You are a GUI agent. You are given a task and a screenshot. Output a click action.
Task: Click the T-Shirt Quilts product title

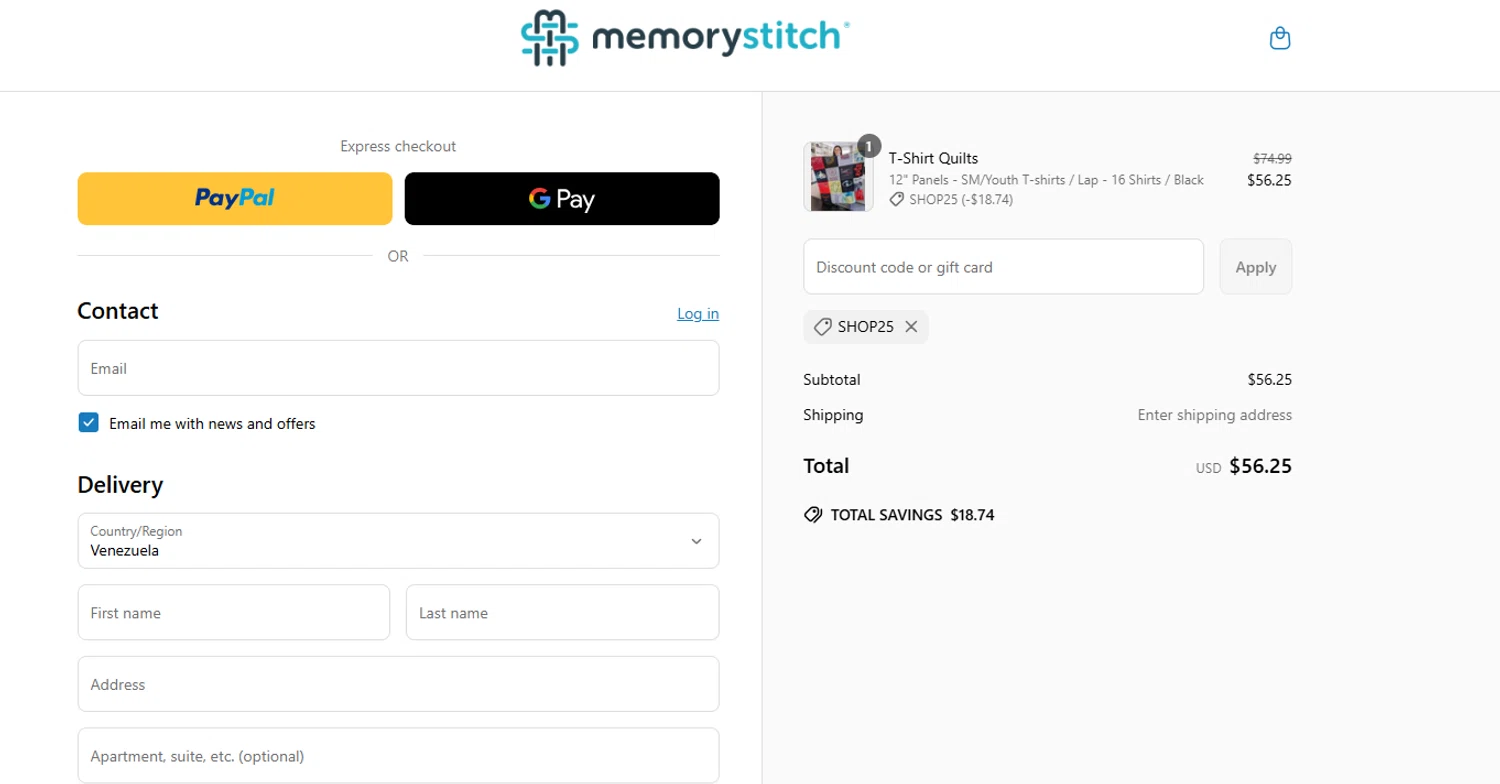click(x=933, y=158)
